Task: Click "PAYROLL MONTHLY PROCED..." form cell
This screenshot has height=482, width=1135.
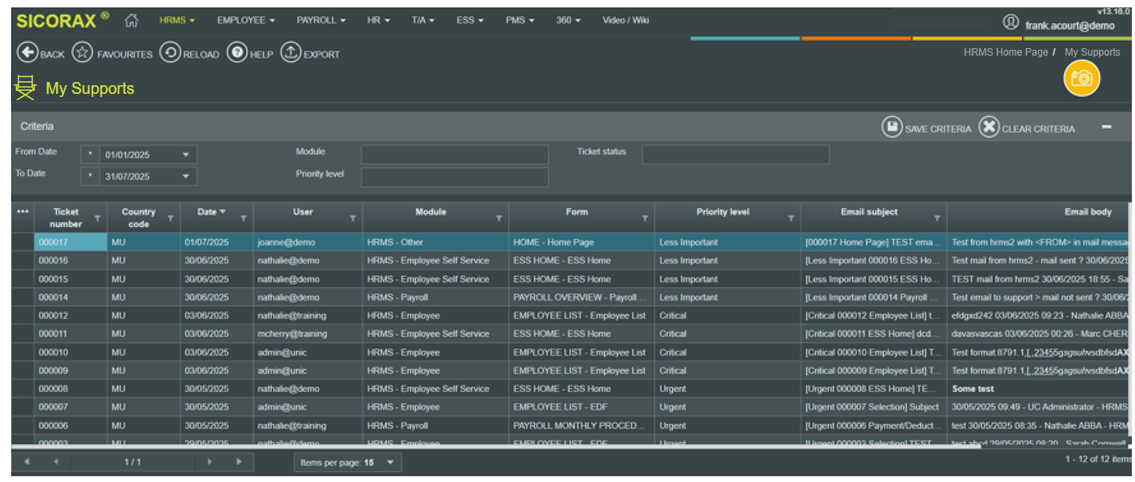Action: (x=581, y=426)
